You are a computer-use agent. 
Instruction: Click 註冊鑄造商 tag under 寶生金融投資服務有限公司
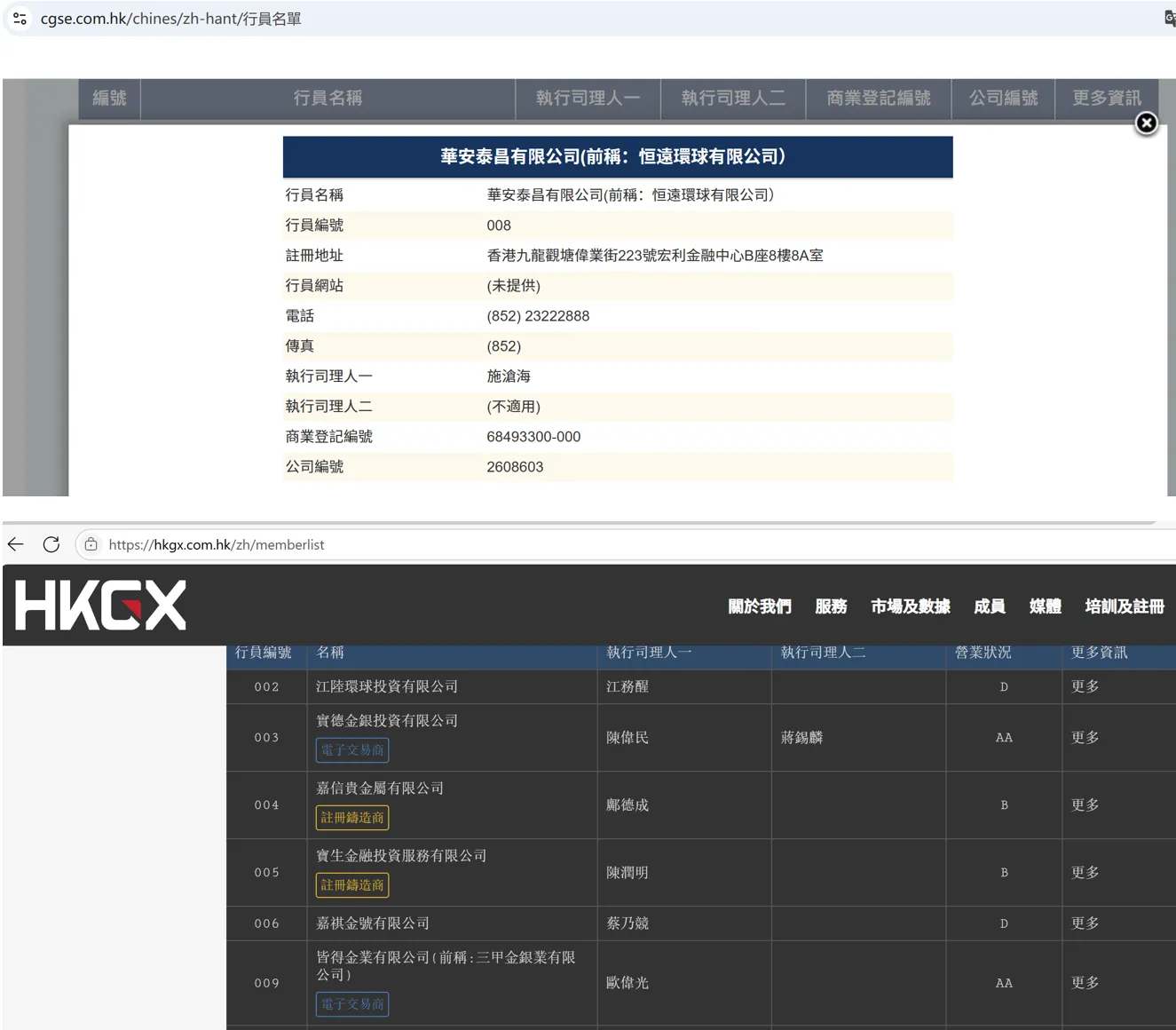point(352,885)
